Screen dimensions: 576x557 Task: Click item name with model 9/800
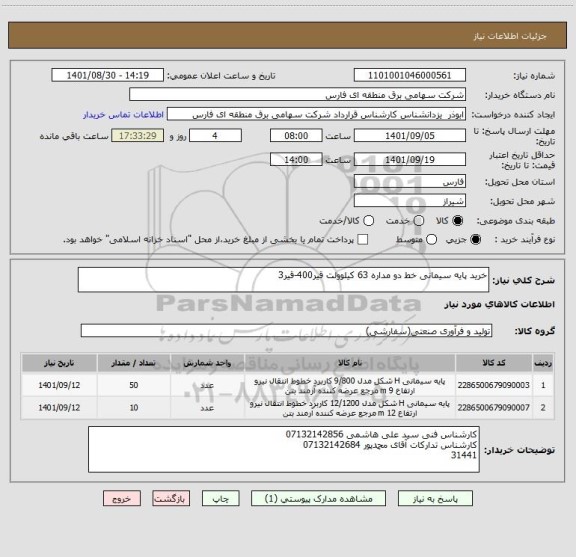tap(350, 386)
